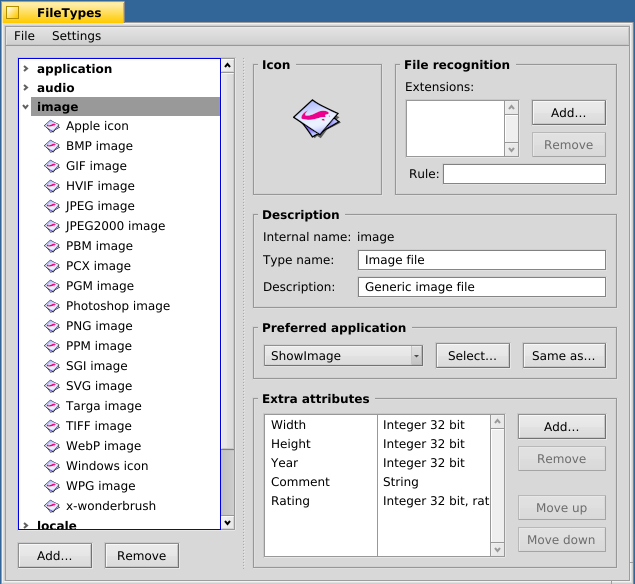Click the PBM image type icon
The width and height of the screenshot is (635, 584).
point(52,246)
